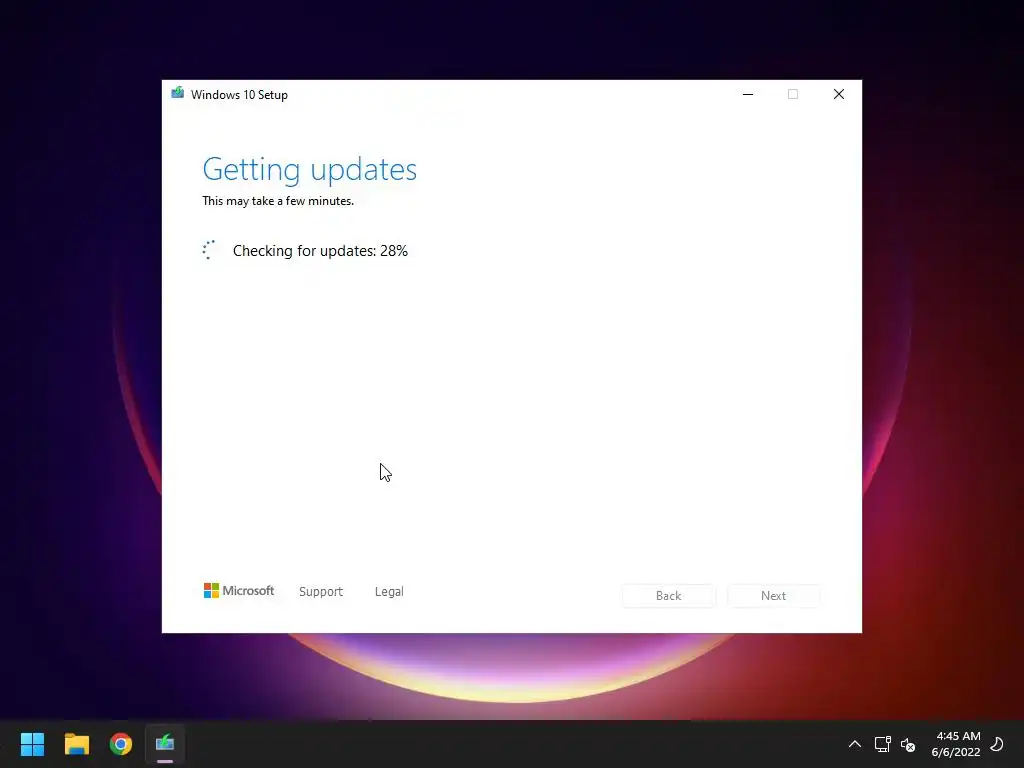
Task: Click the 'Getting updates' heading
Action: pos(310,170)
